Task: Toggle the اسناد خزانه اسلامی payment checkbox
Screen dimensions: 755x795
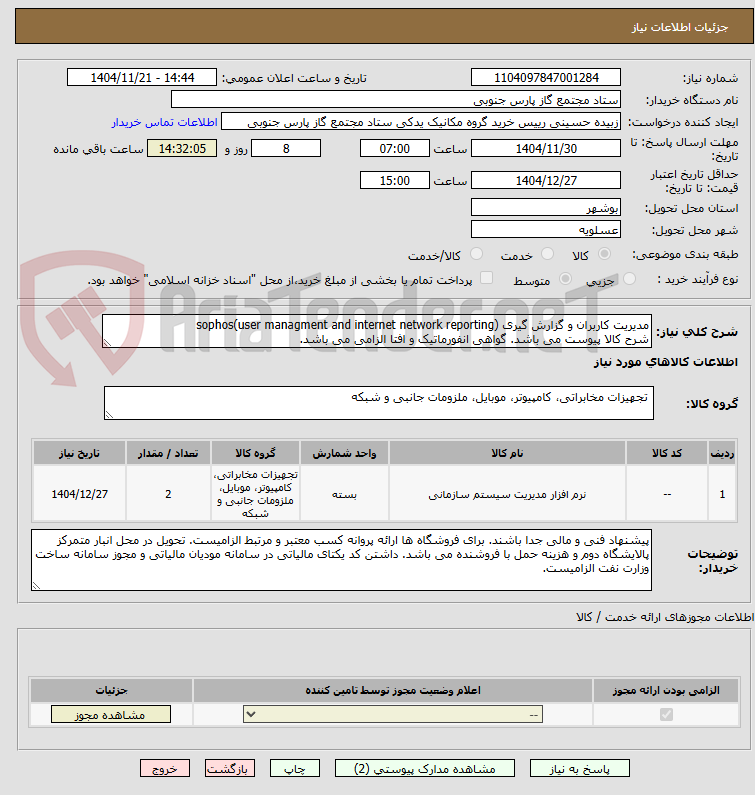Action: 486,278
